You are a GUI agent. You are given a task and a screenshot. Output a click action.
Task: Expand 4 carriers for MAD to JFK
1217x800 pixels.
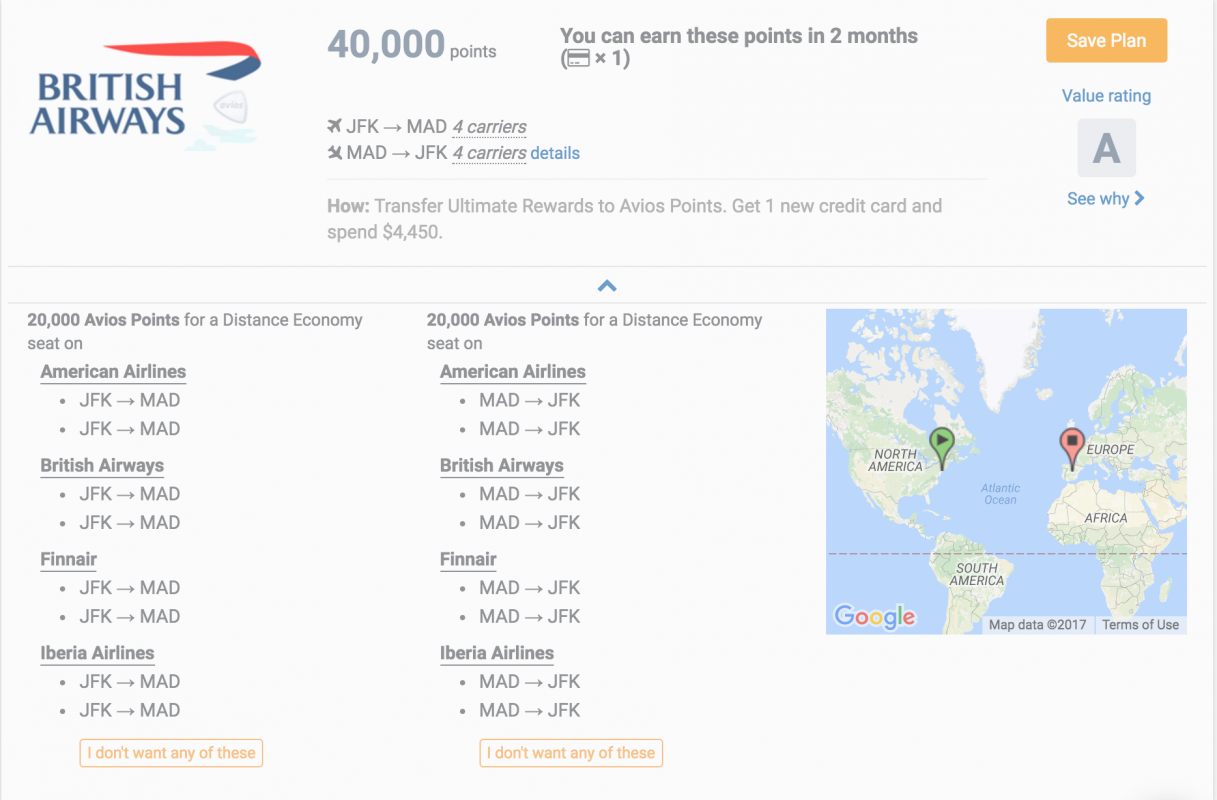coord(489,153)
